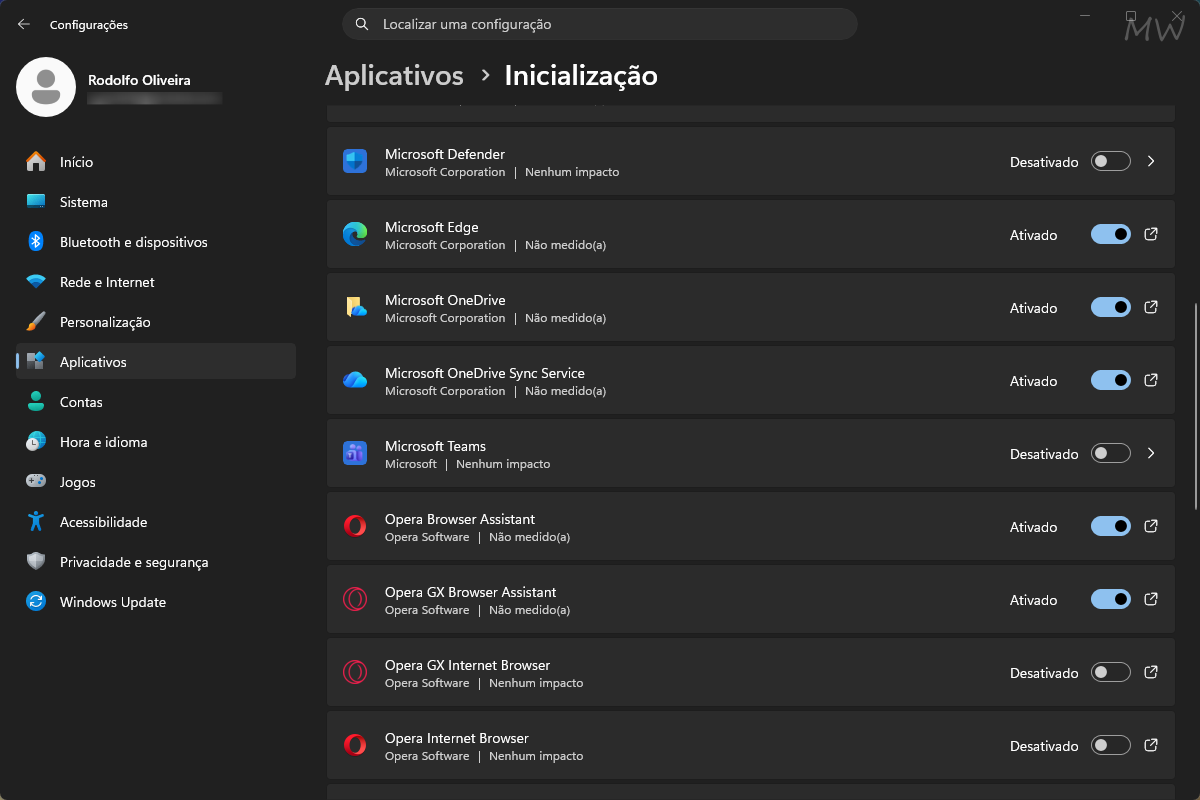Click the Microsoft OneDrive folder icon

(x=355, y=307)
